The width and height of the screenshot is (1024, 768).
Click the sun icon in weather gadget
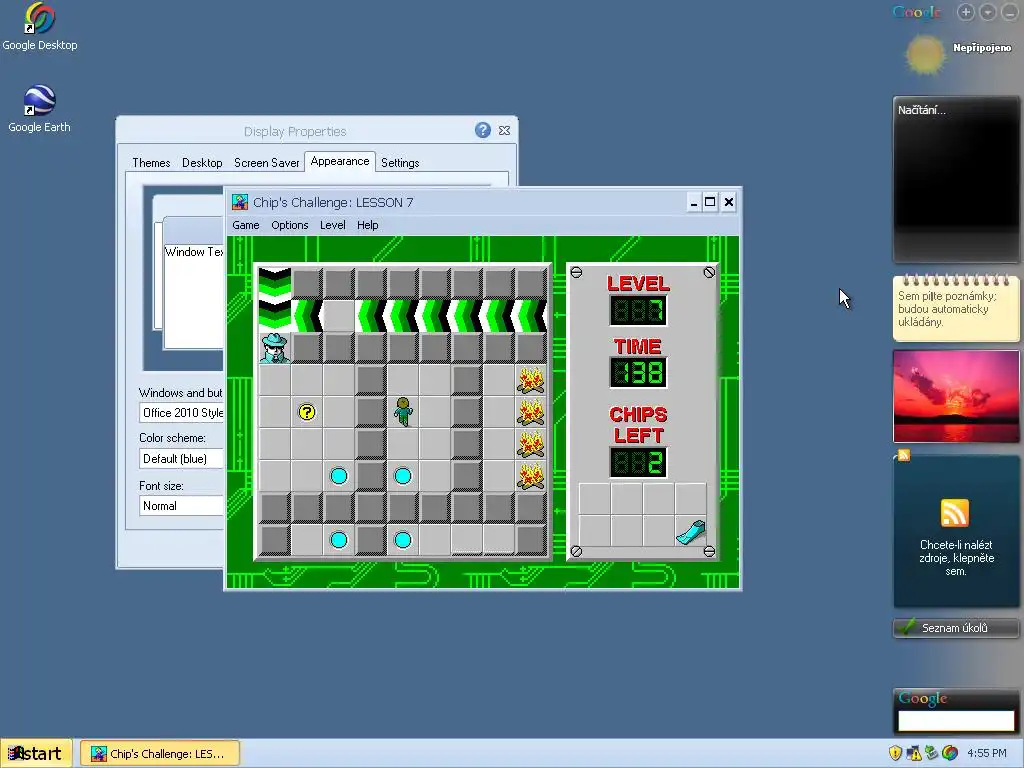coord(925,55)
